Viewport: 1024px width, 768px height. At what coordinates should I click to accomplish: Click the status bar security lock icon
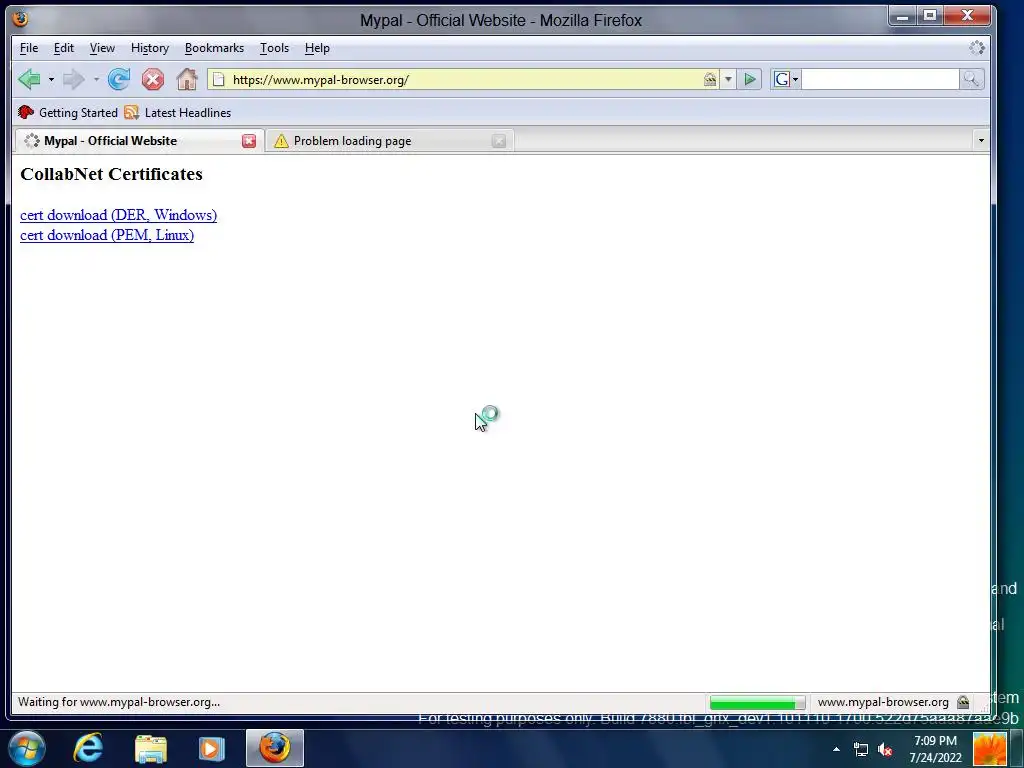point(963,702)
